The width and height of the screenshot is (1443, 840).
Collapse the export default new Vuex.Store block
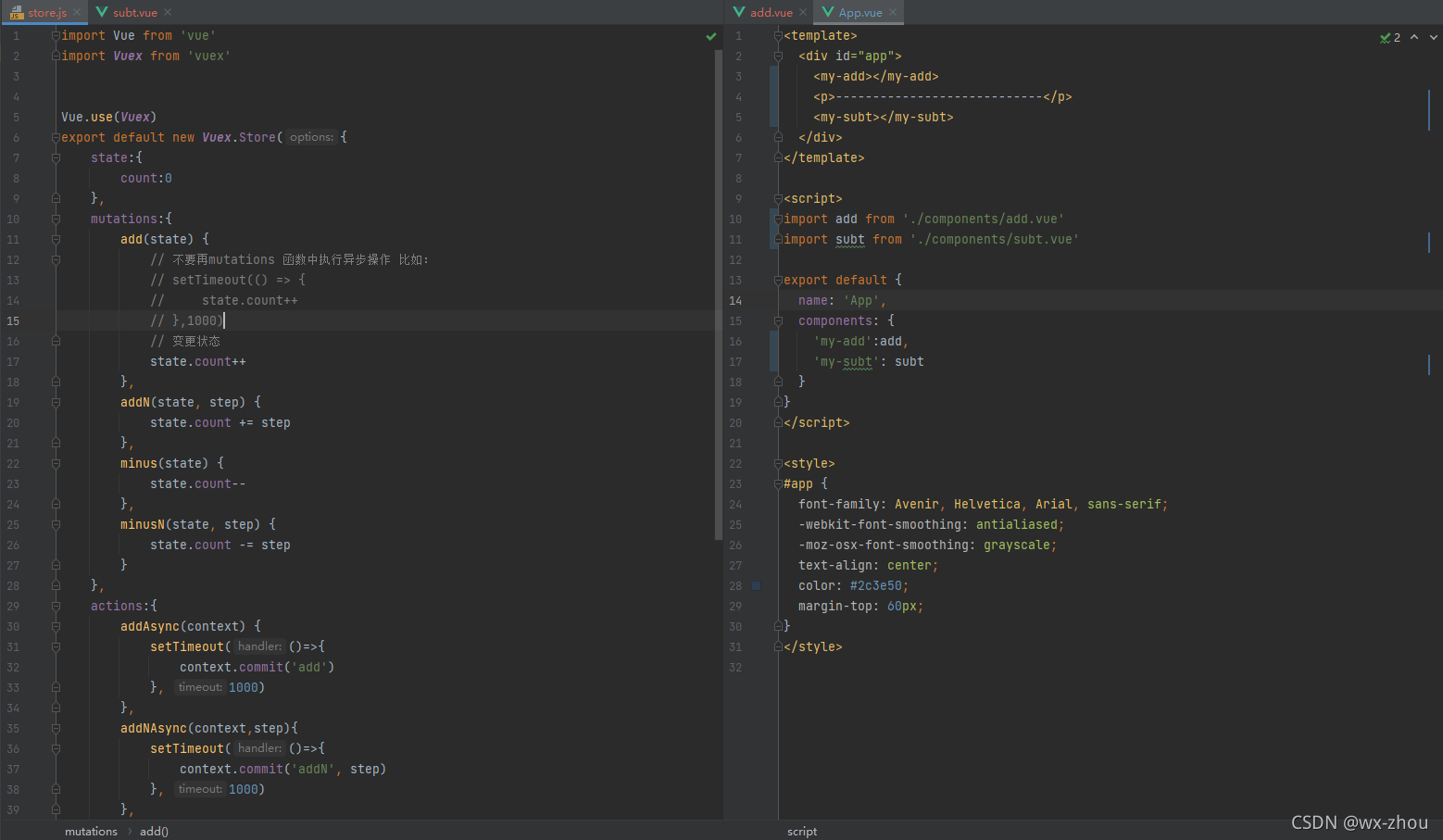[x=56, y=137]
